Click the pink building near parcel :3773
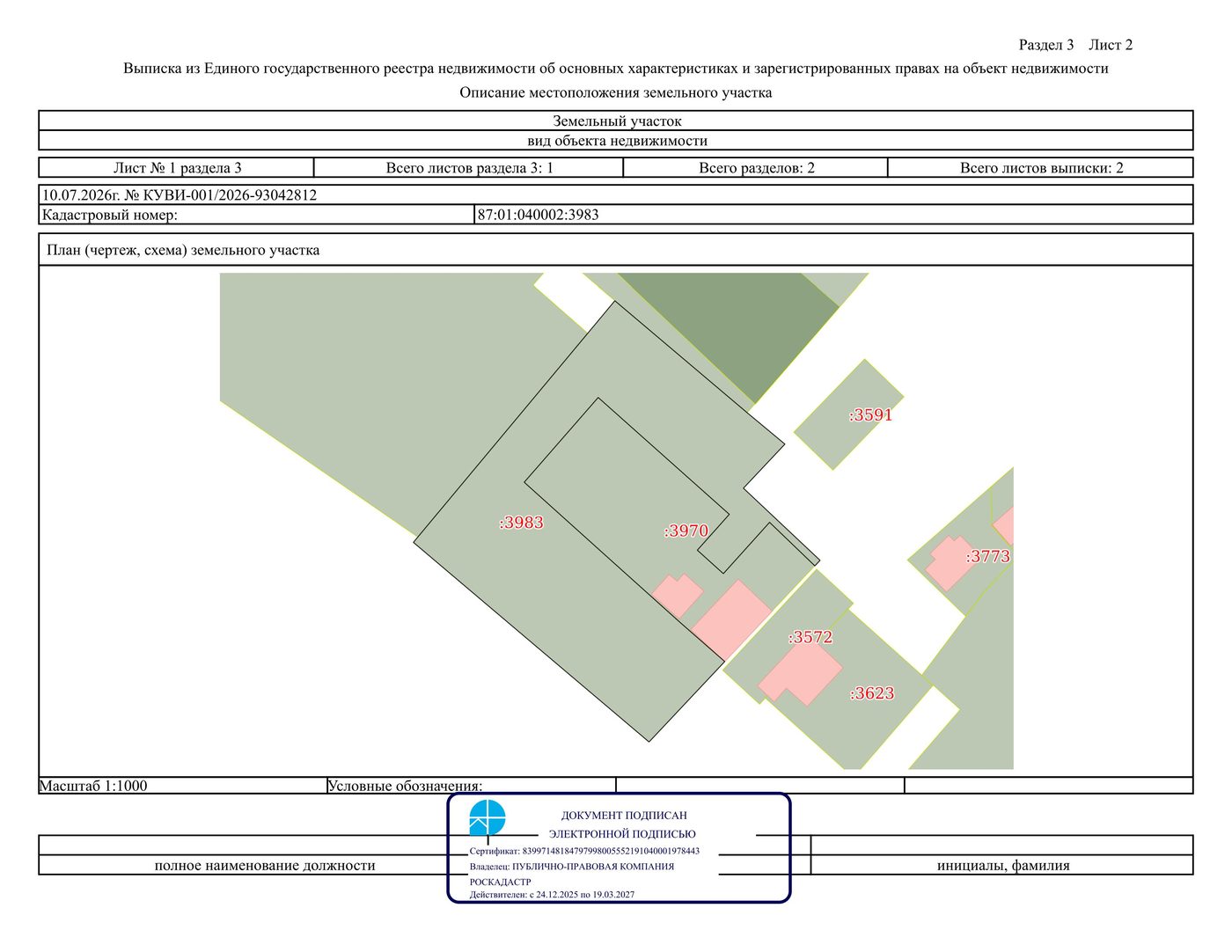 [x=950, y=563]
